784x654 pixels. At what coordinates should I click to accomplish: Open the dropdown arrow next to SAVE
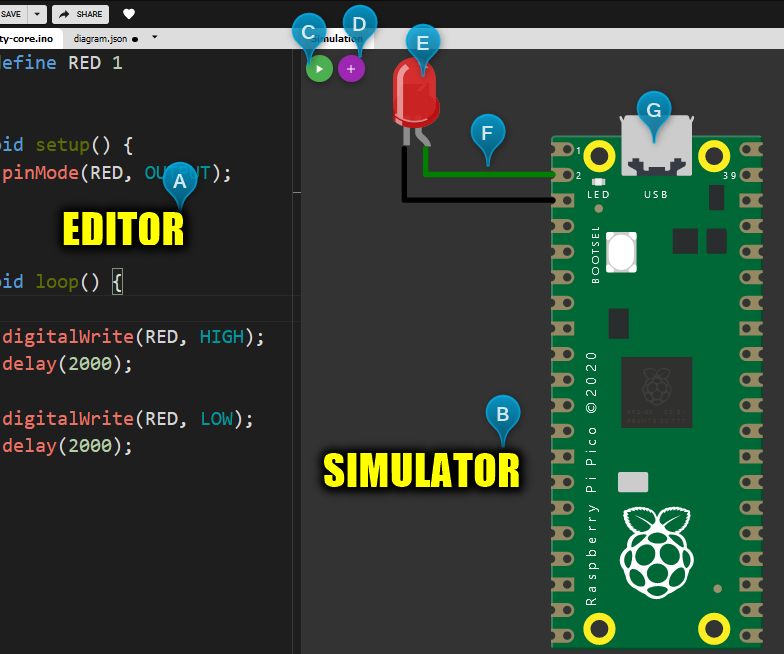(x=38, y=14)
